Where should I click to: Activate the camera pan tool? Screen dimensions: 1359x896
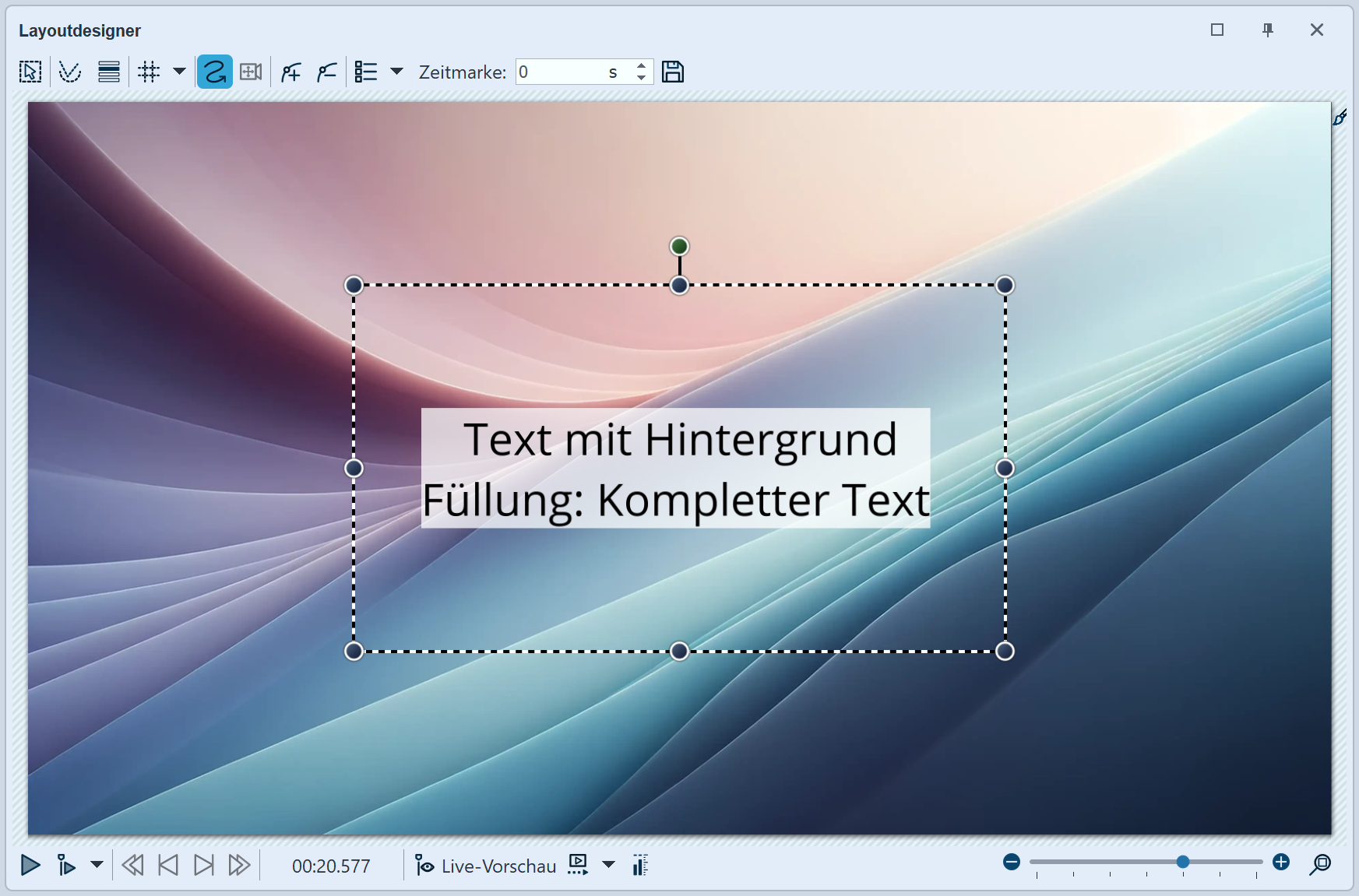(250, 72)
